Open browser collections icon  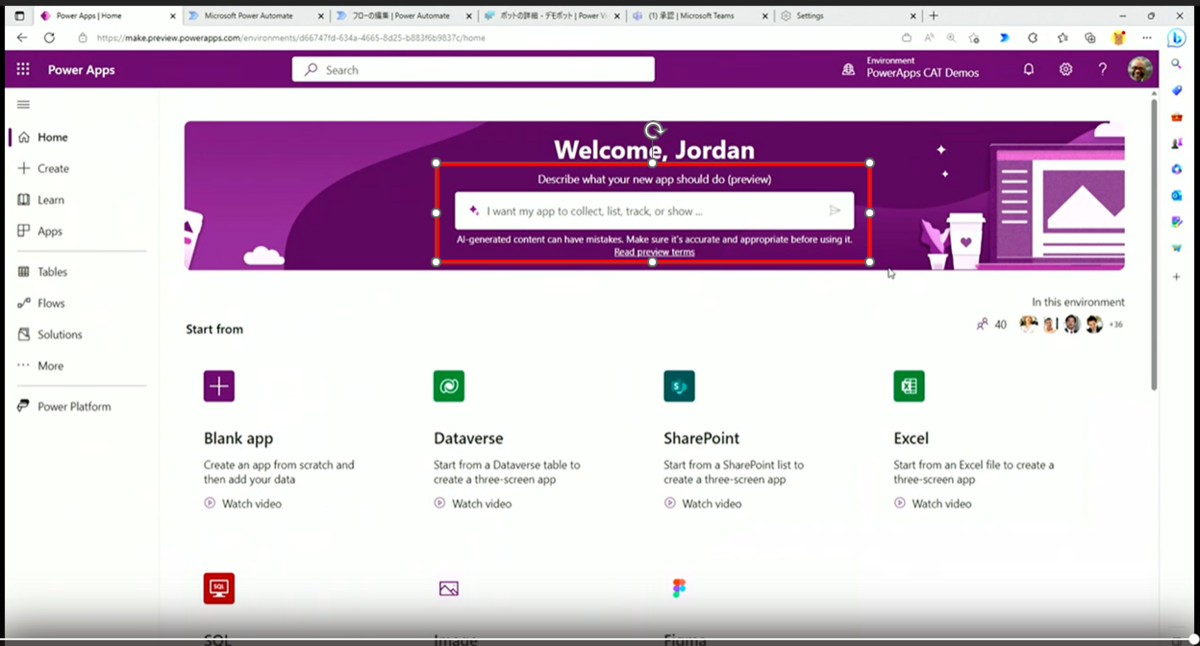(x=1091, y=37)
